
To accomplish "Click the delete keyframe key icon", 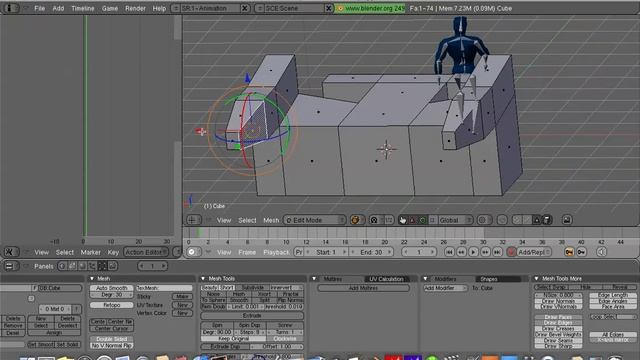I will coord(581,252).
